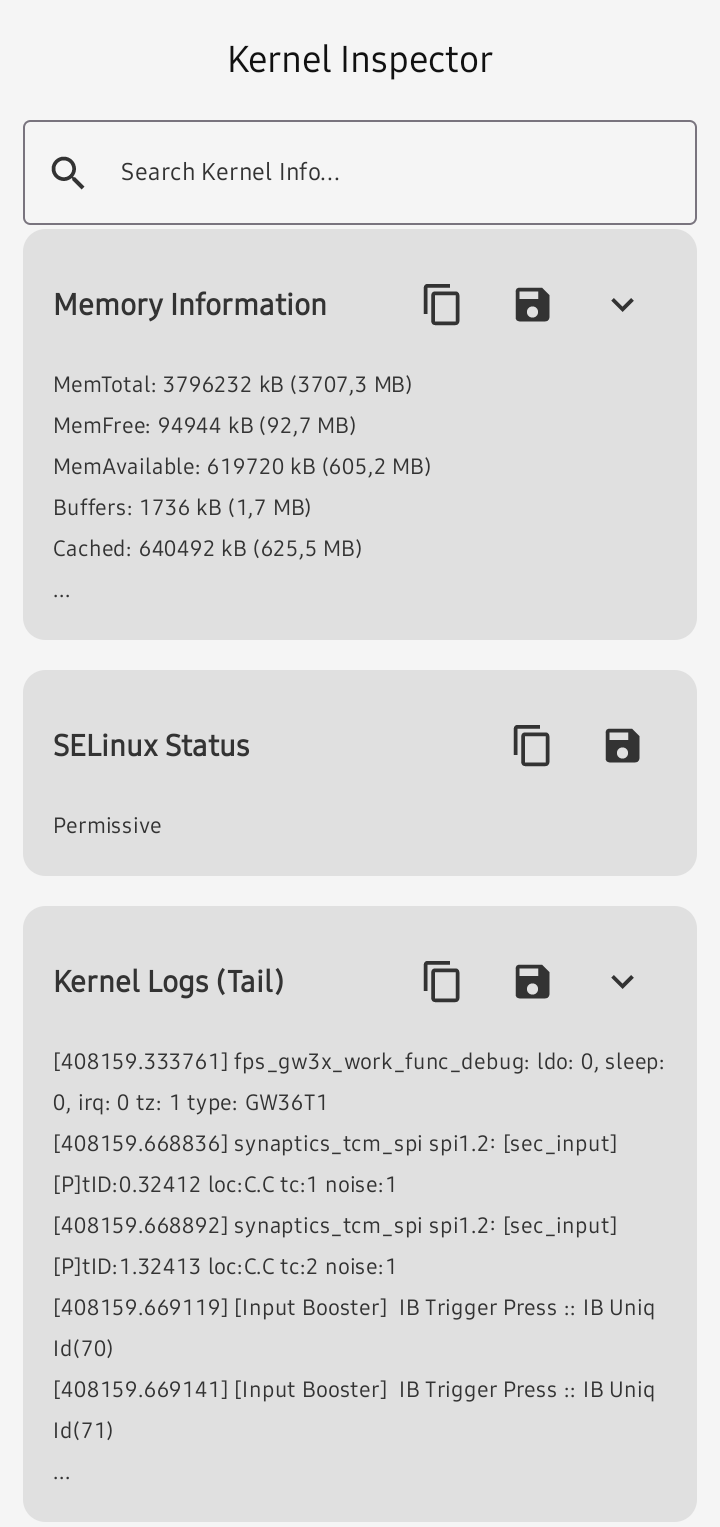The image size is (720, 1527).
Task: Tap the Permissive status text
Action: pyautogui.click(x=107, y=826)
